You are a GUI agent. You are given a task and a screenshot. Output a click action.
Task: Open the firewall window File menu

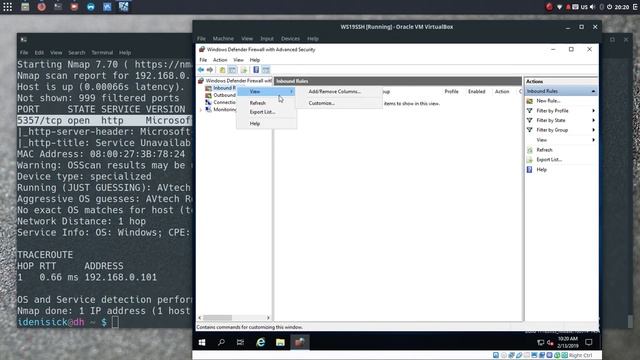[203, 60]
